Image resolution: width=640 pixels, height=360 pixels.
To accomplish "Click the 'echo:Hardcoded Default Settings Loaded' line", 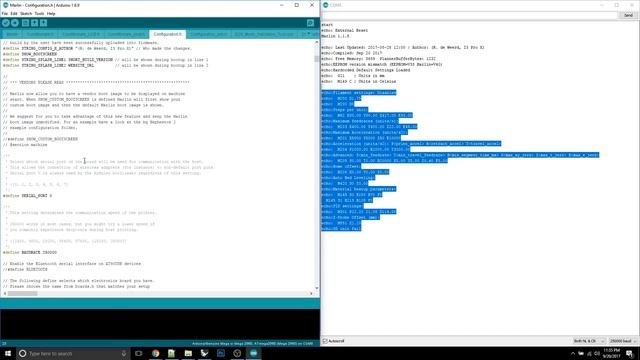I will click(x=366, y=70).
